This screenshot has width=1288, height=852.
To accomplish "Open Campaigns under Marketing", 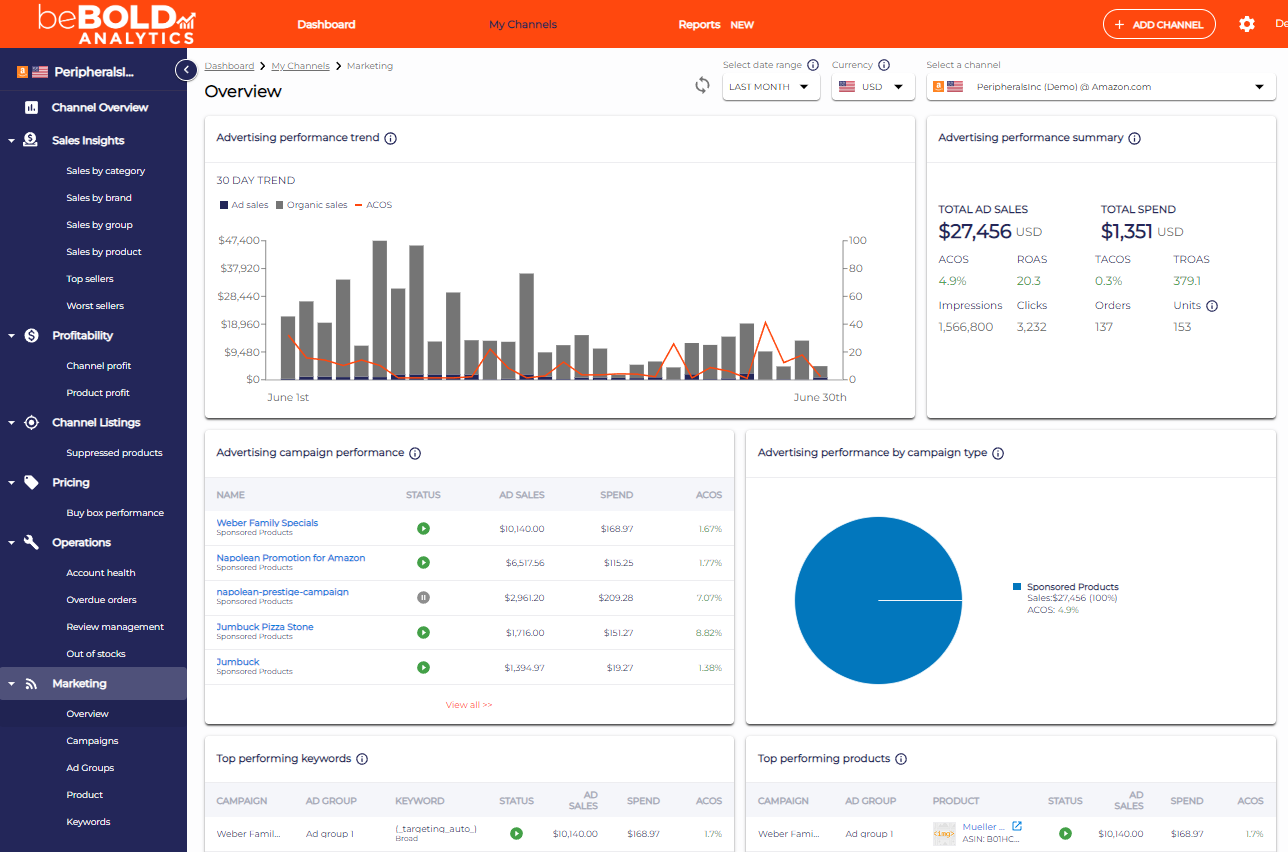I will (x=92, y=741).
